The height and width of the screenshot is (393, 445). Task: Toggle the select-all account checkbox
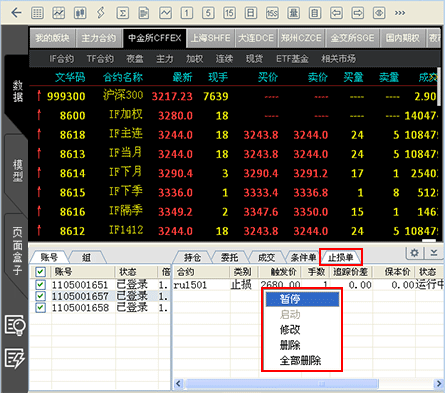click(x=40, y=272)
